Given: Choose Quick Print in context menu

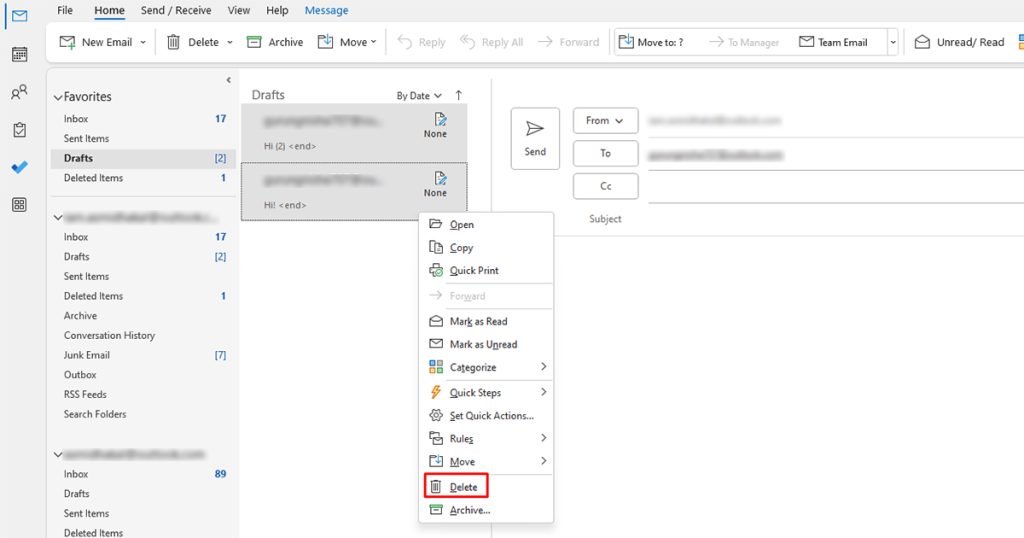Looking at the screenshot, I should click(486, 270).
